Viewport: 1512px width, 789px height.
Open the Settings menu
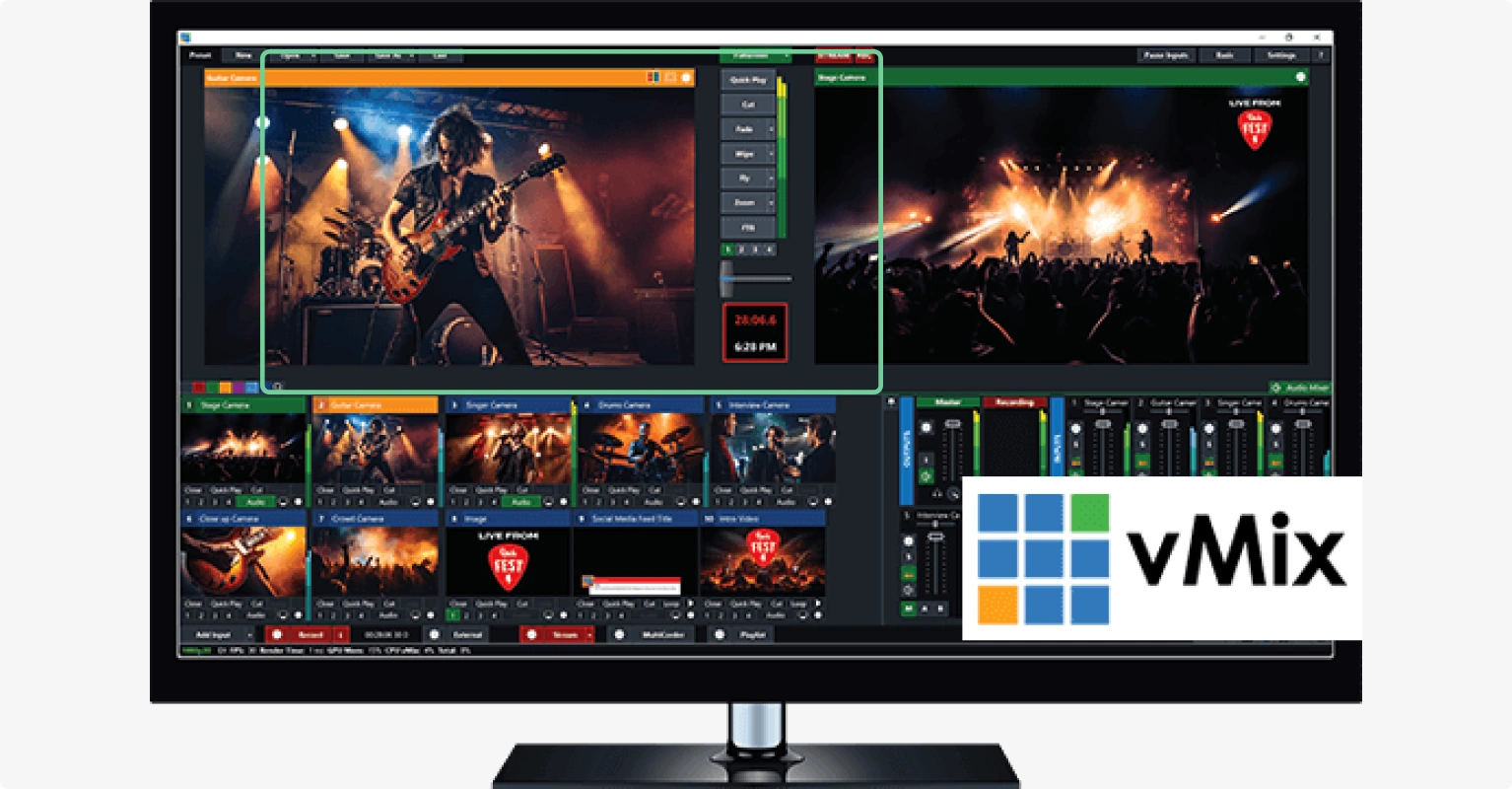point(1281,55)
